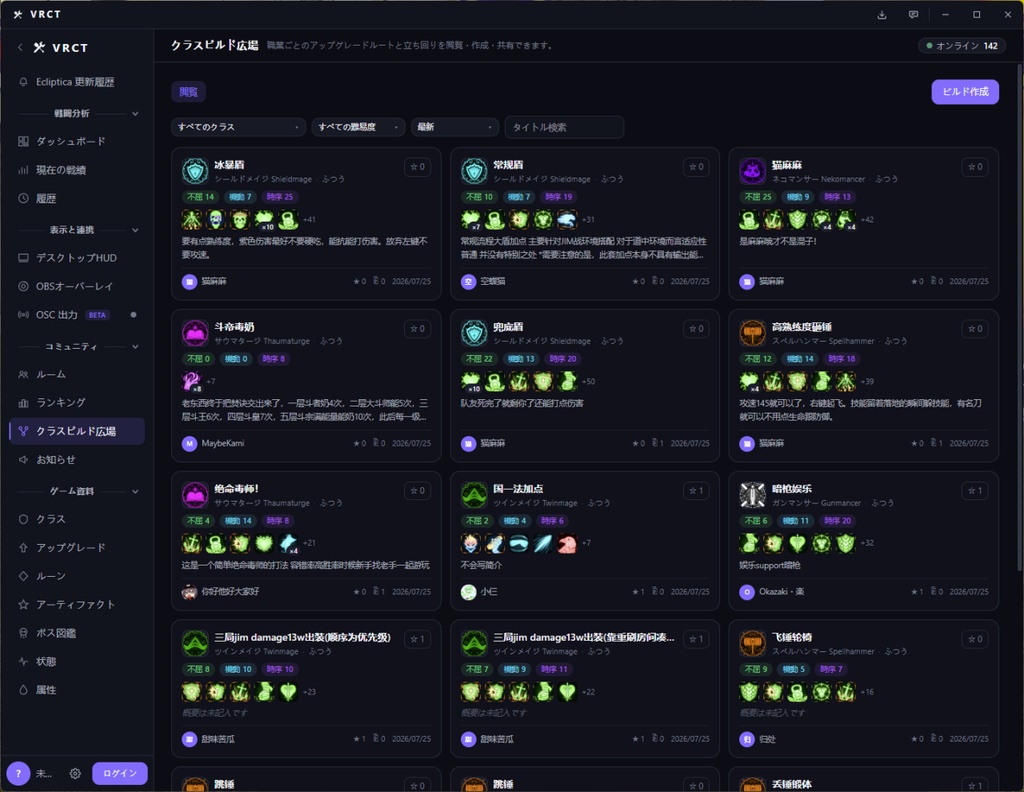Click the アーティファクト star icon

coord(24,605)
